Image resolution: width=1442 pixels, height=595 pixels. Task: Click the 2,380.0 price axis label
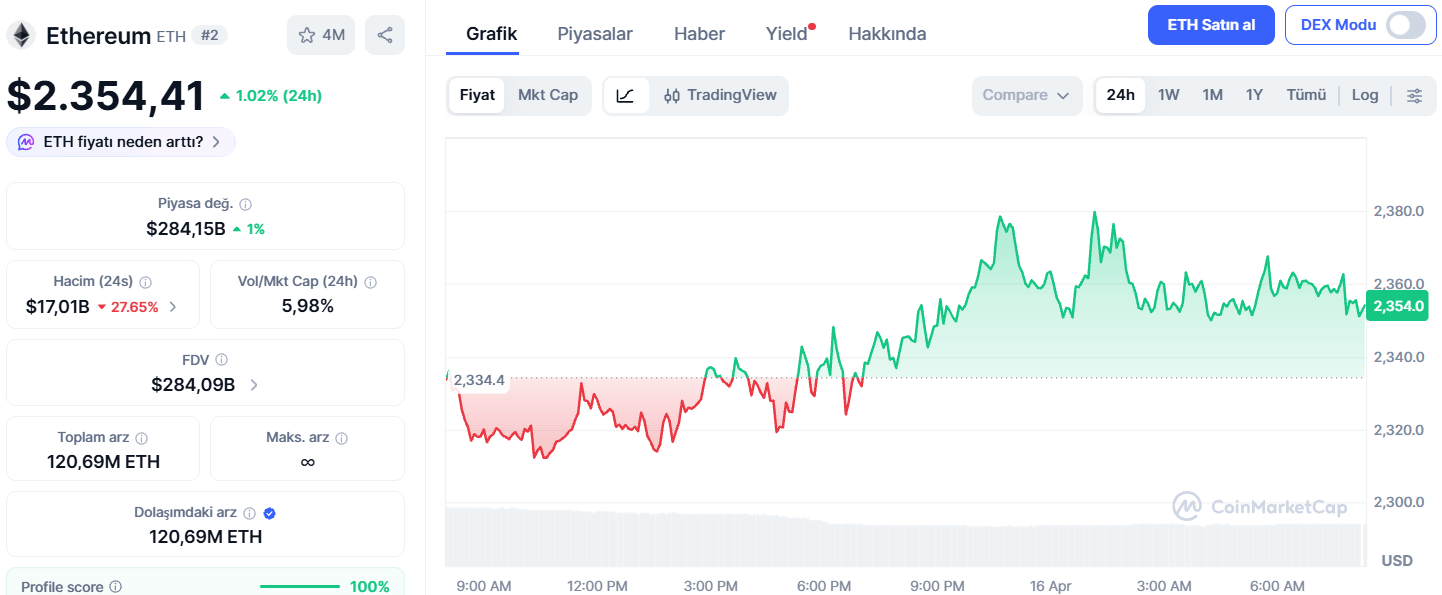coord(1399,212)
